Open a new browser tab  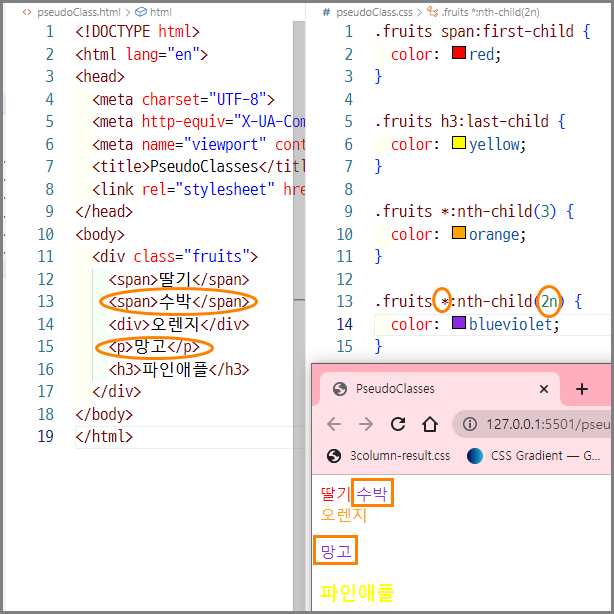581,389
